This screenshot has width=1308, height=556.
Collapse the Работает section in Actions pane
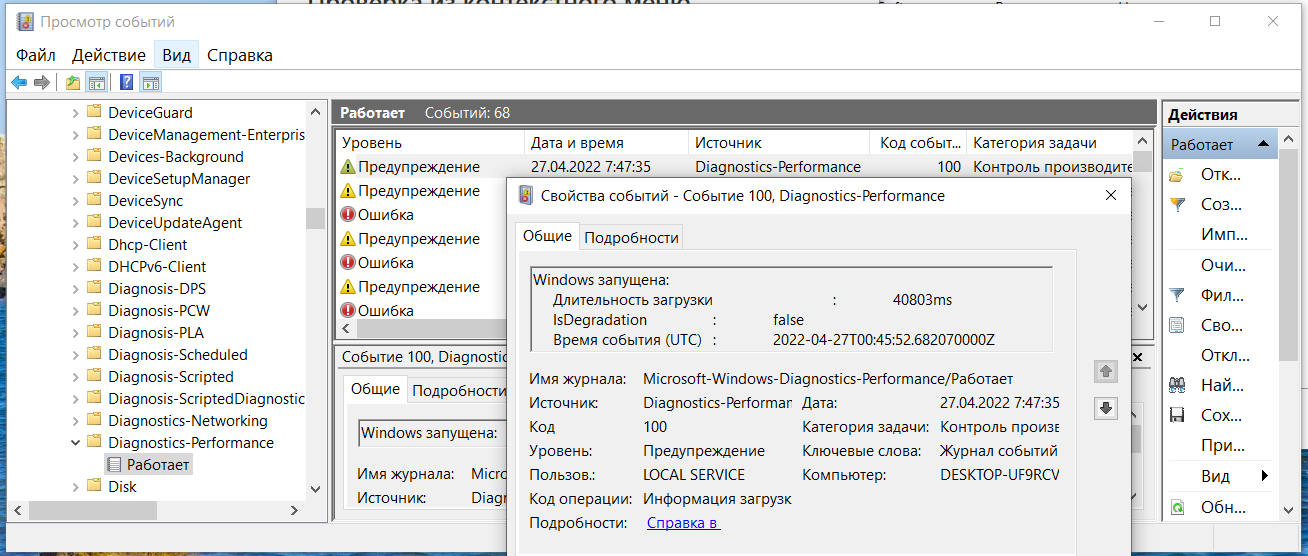(1264, 145)
